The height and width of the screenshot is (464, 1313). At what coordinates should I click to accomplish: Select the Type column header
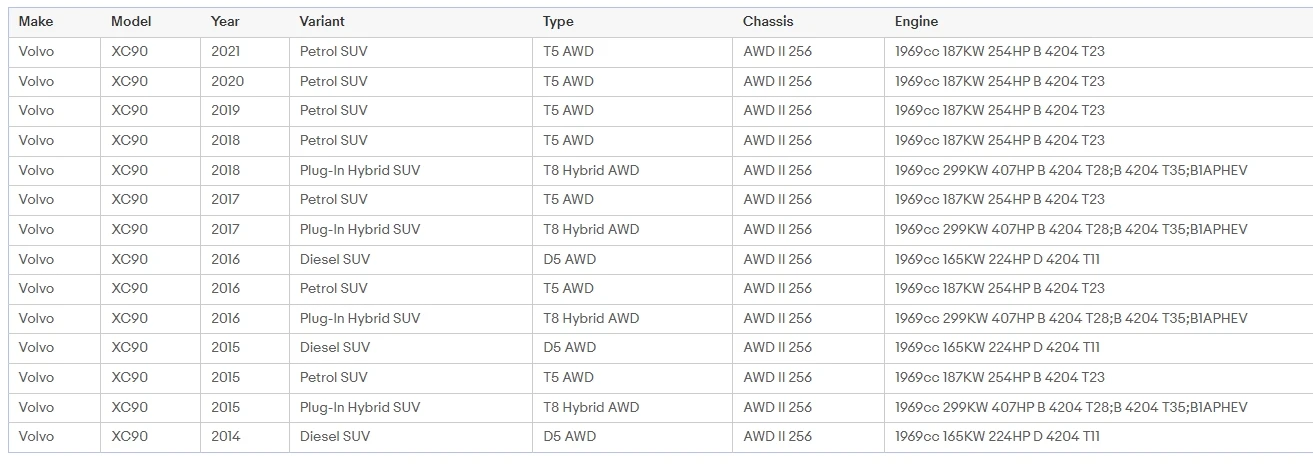coord(559,22)
